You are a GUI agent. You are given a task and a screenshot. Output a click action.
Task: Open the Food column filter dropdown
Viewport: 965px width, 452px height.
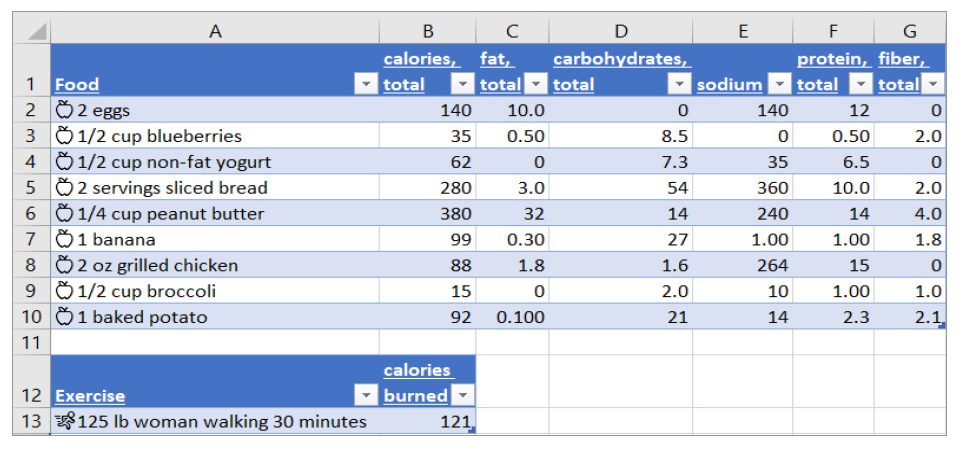(366, 85)
